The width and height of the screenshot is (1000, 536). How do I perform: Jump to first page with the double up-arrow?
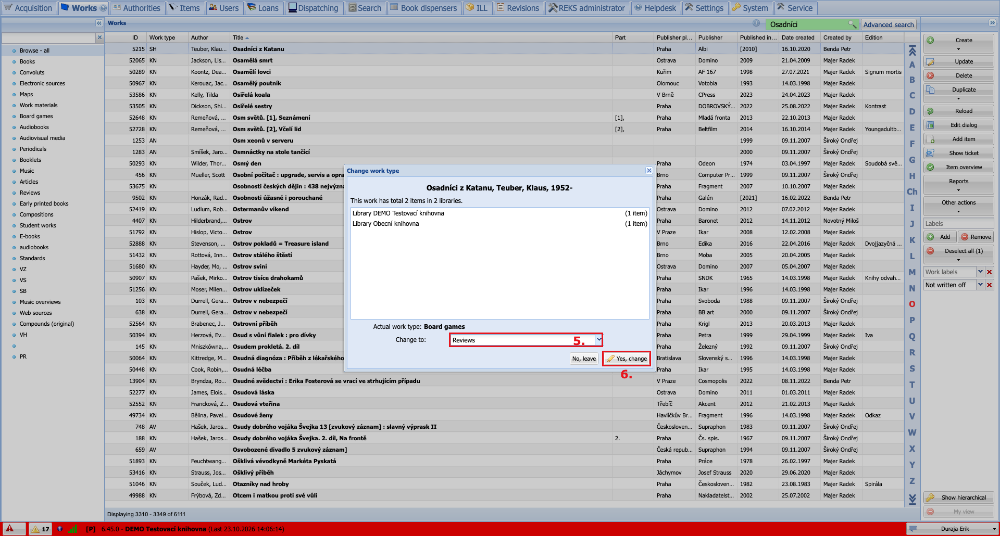tap(912, 50)
